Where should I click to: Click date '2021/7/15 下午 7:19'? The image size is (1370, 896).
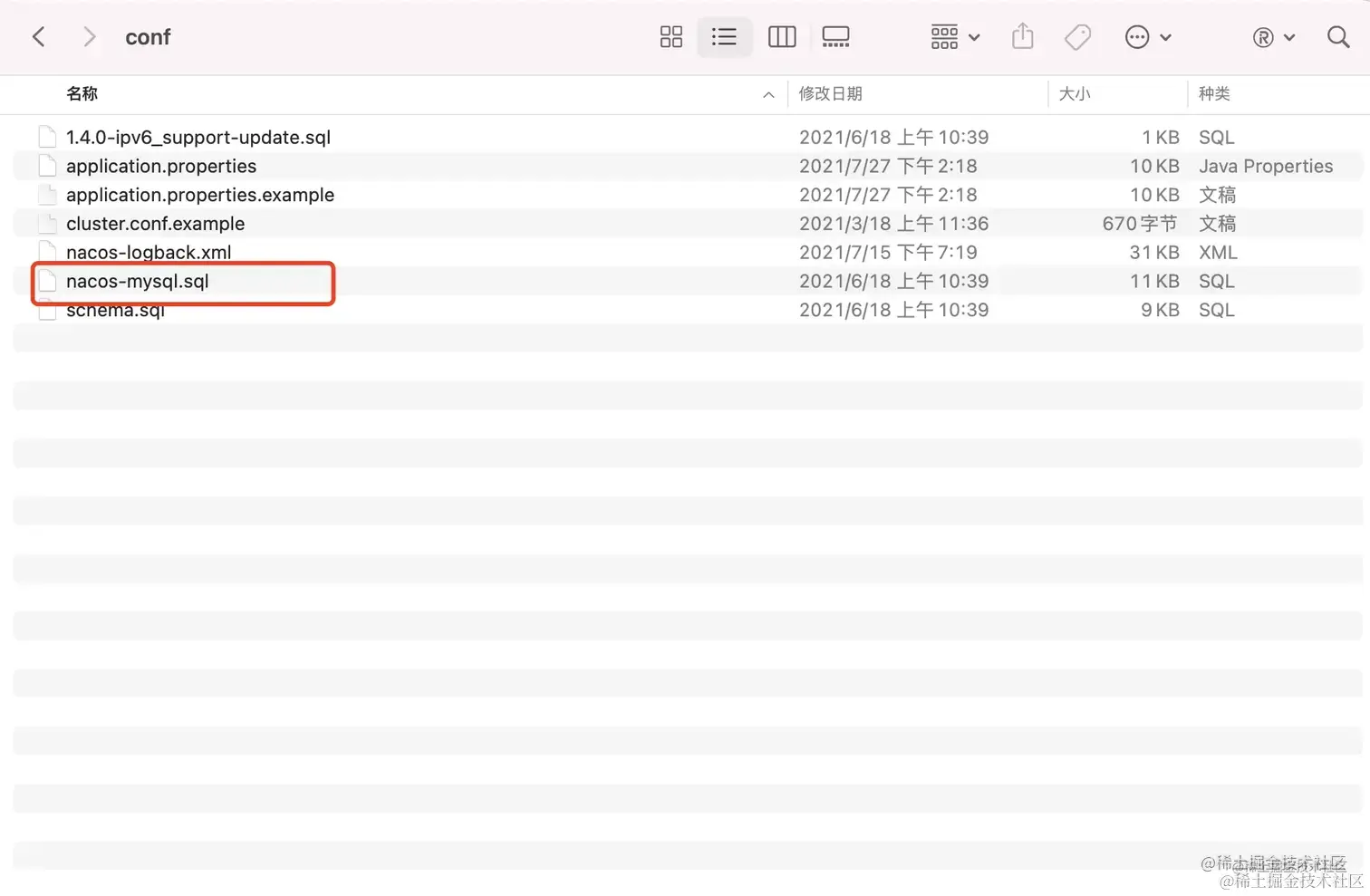click(x=888, y=252)
